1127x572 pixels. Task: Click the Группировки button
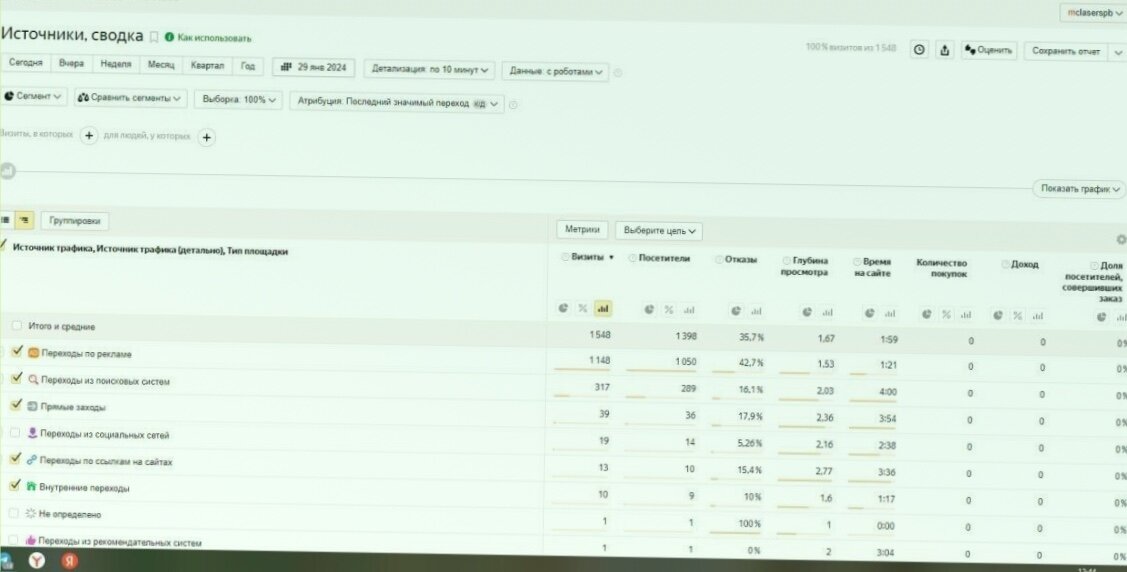coord(75,221)
